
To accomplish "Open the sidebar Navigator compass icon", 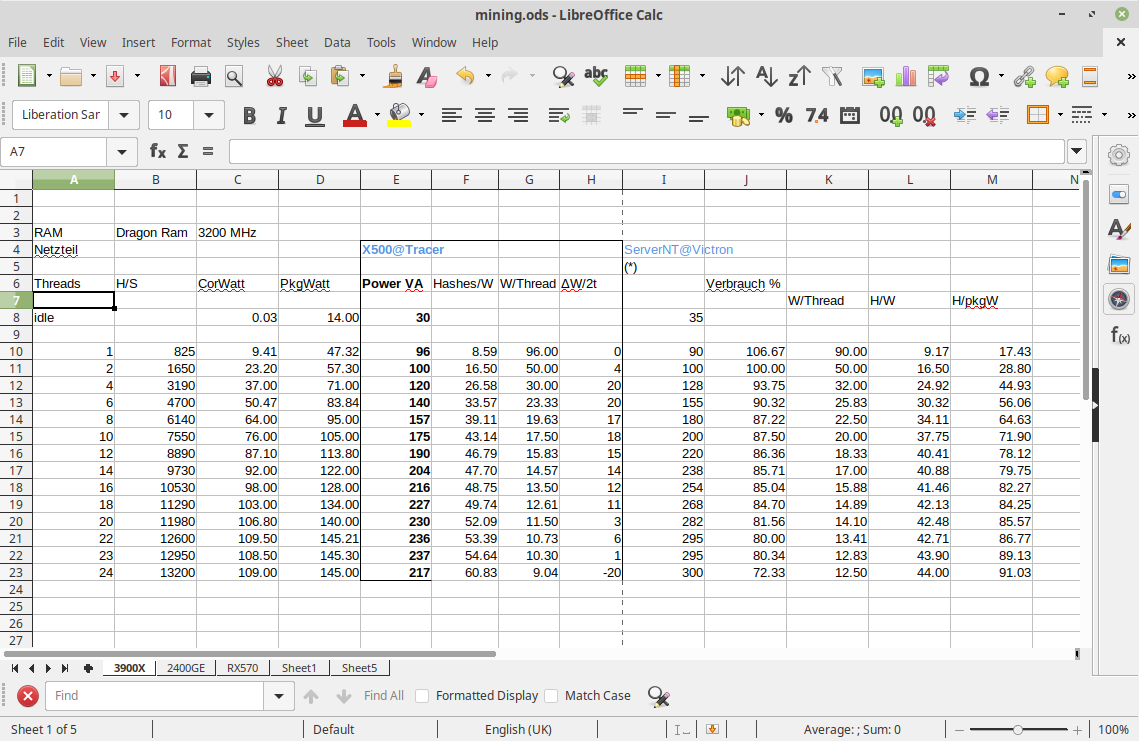I will (x=1119, y=298).
